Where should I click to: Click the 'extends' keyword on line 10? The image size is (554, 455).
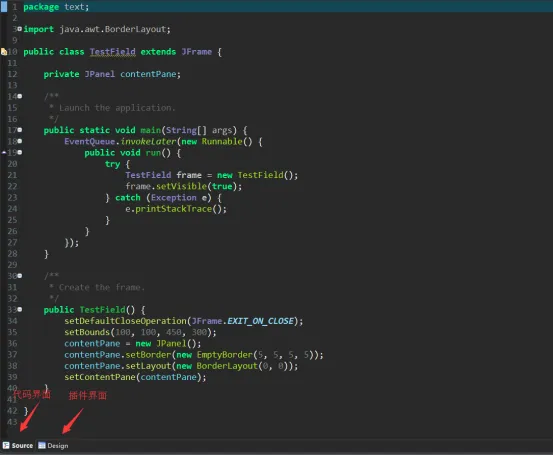point(158,52)
